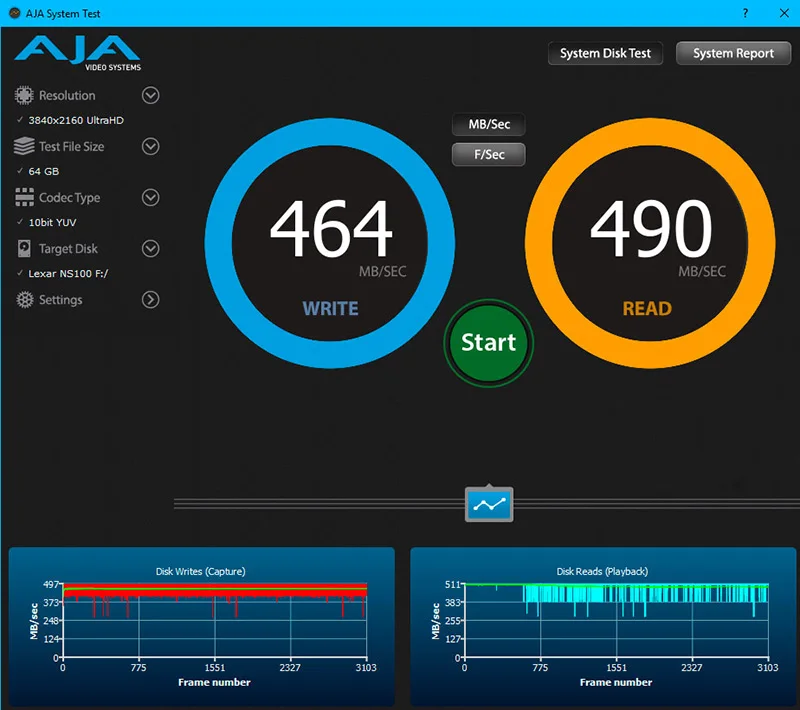Screen dimensions: 800x710
Task: Switch units to MB/Sec
Action: coord(489,124)
